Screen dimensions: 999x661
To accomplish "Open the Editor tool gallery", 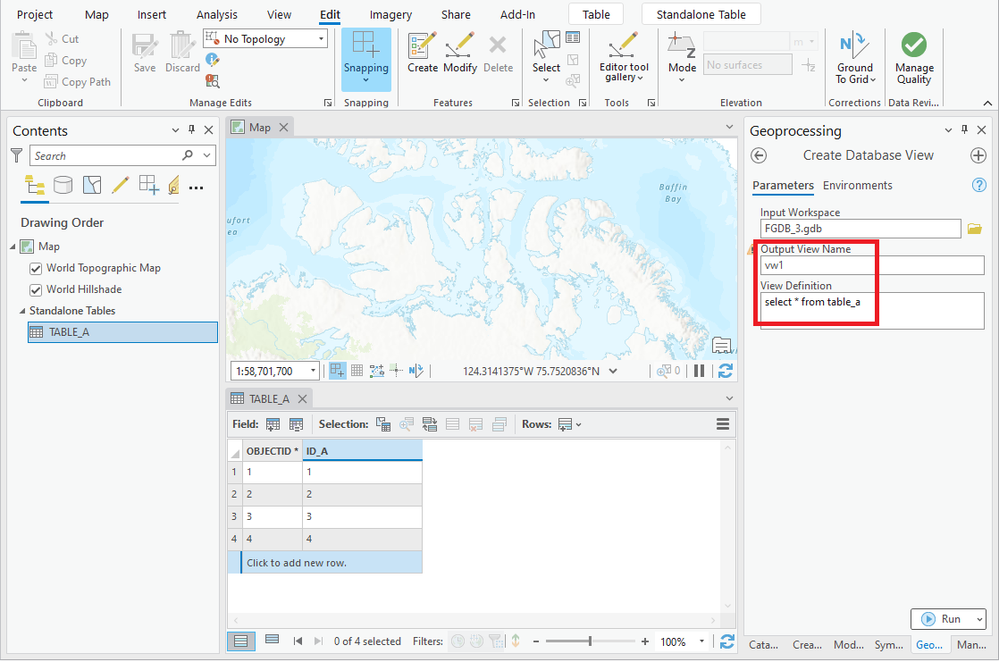I will (624, 57).
